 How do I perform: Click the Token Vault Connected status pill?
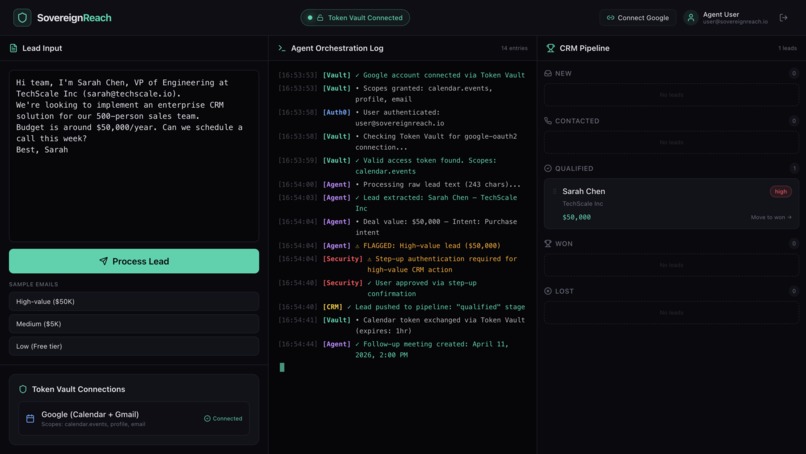pyautogui.click(x=355, y=18)
